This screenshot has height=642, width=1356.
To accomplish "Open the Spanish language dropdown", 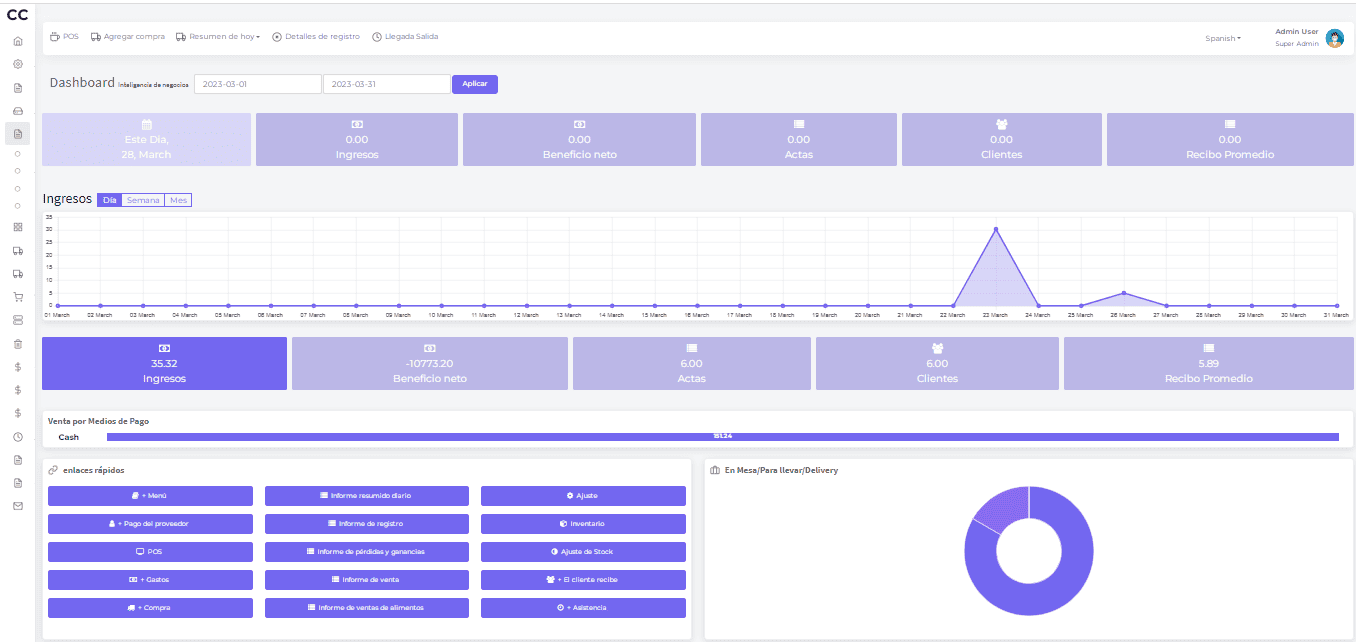I will (1222, 38).
